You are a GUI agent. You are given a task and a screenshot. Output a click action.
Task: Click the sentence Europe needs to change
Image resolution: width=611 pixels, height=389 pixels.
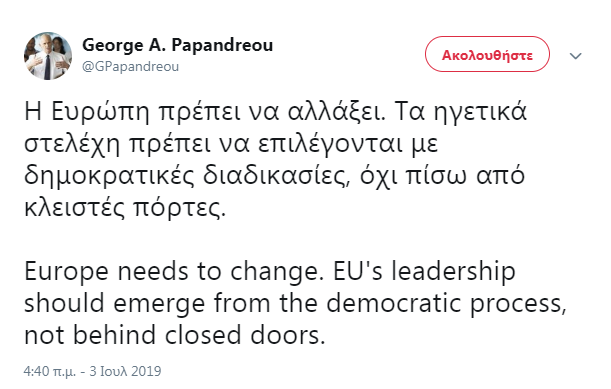coord(174,272)
